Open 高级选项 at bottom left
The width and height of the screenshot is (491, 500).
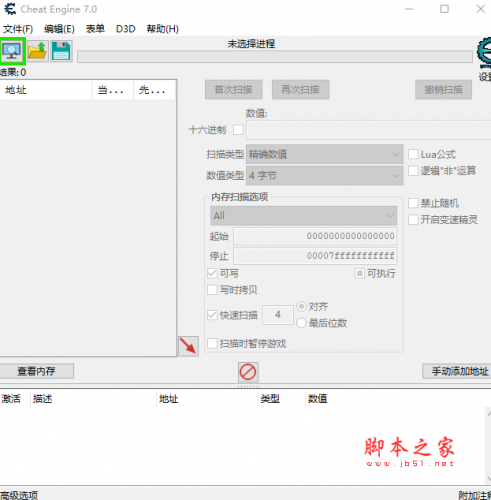[19, 495]
